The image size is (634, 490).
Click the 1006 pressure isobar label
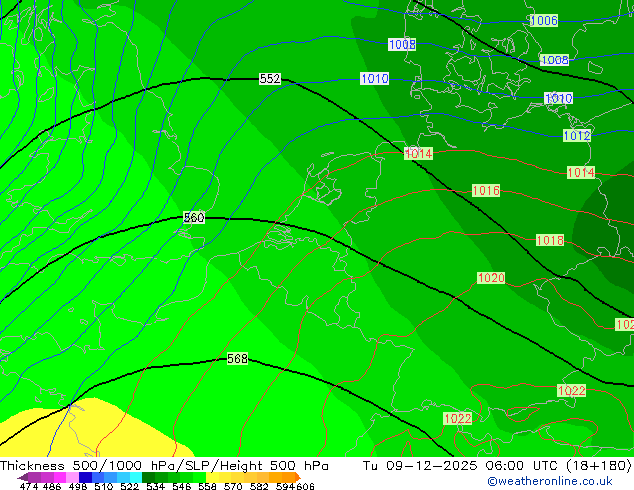pos(544,21)
